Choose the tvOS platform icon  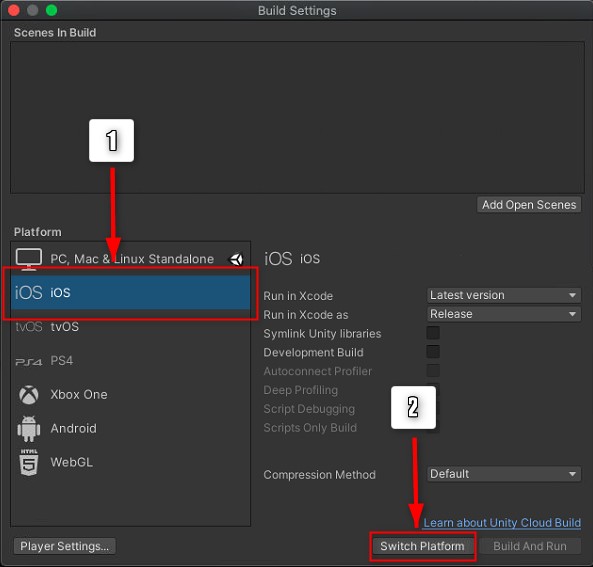(x=29, y=326)
